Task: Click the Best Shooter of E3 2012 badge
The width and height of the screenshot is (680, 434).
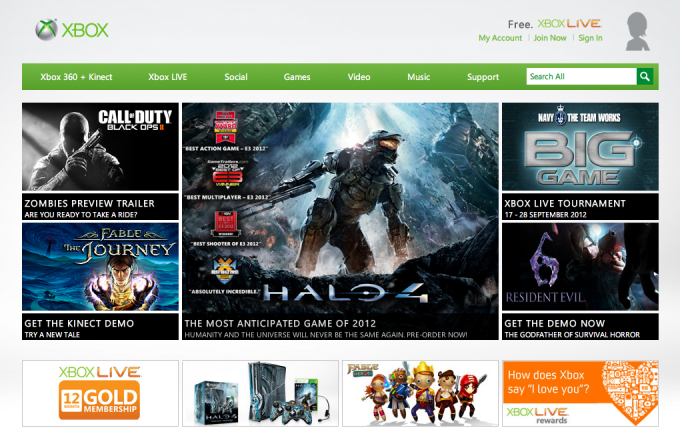Action: click(x=226, y=224)
